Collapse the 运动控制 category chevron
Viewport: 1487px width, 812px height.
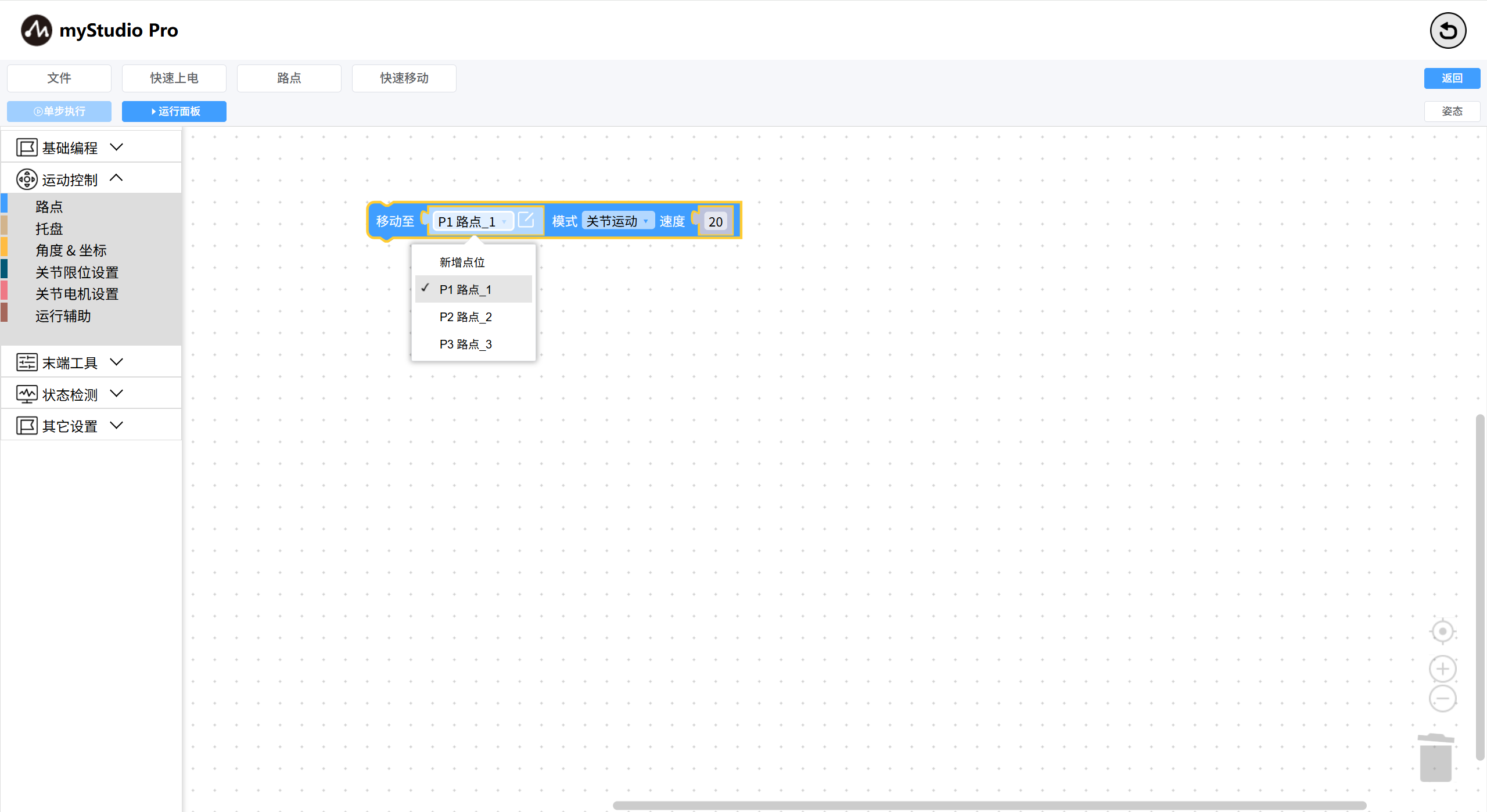116,178
